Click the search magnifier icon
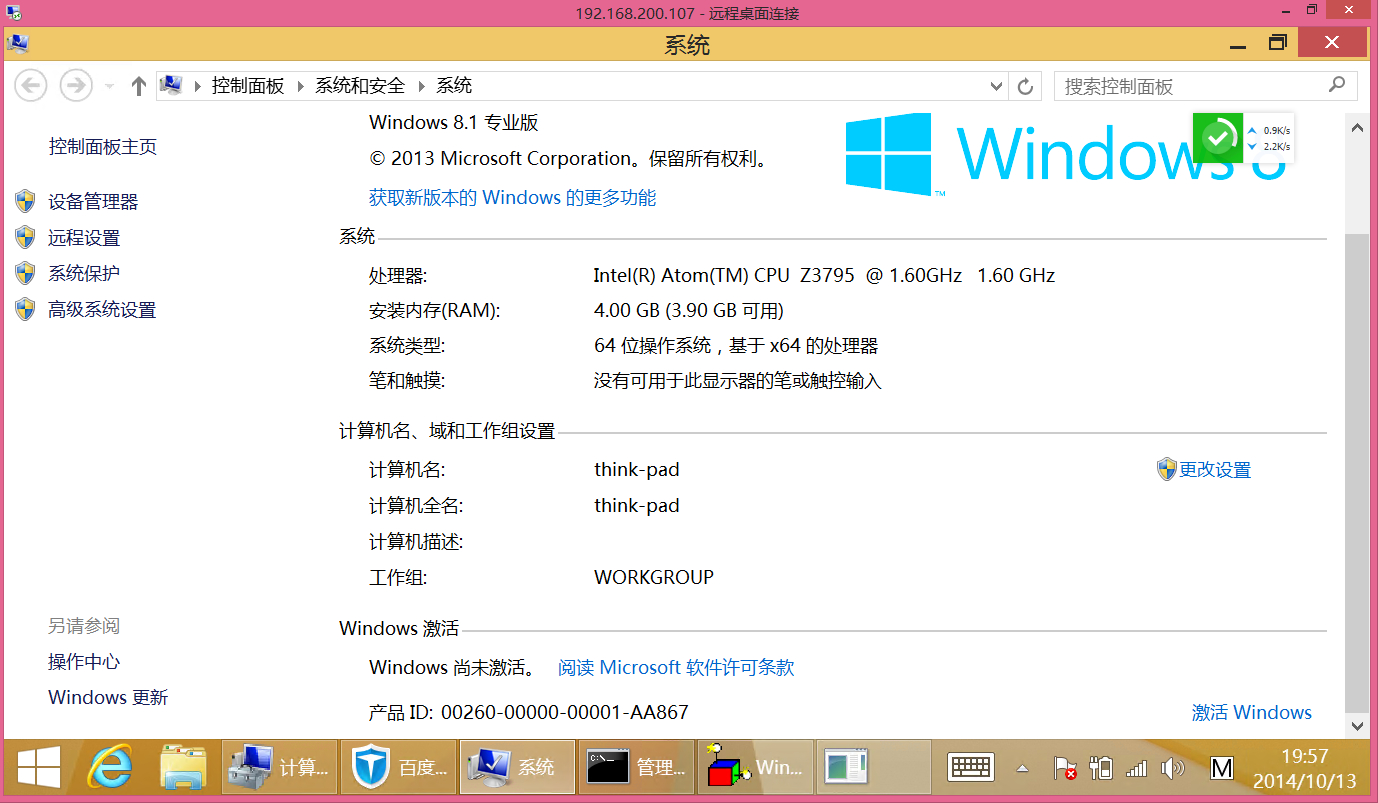The width and height of the screenshot is (1378, 803). point(1337,86)
